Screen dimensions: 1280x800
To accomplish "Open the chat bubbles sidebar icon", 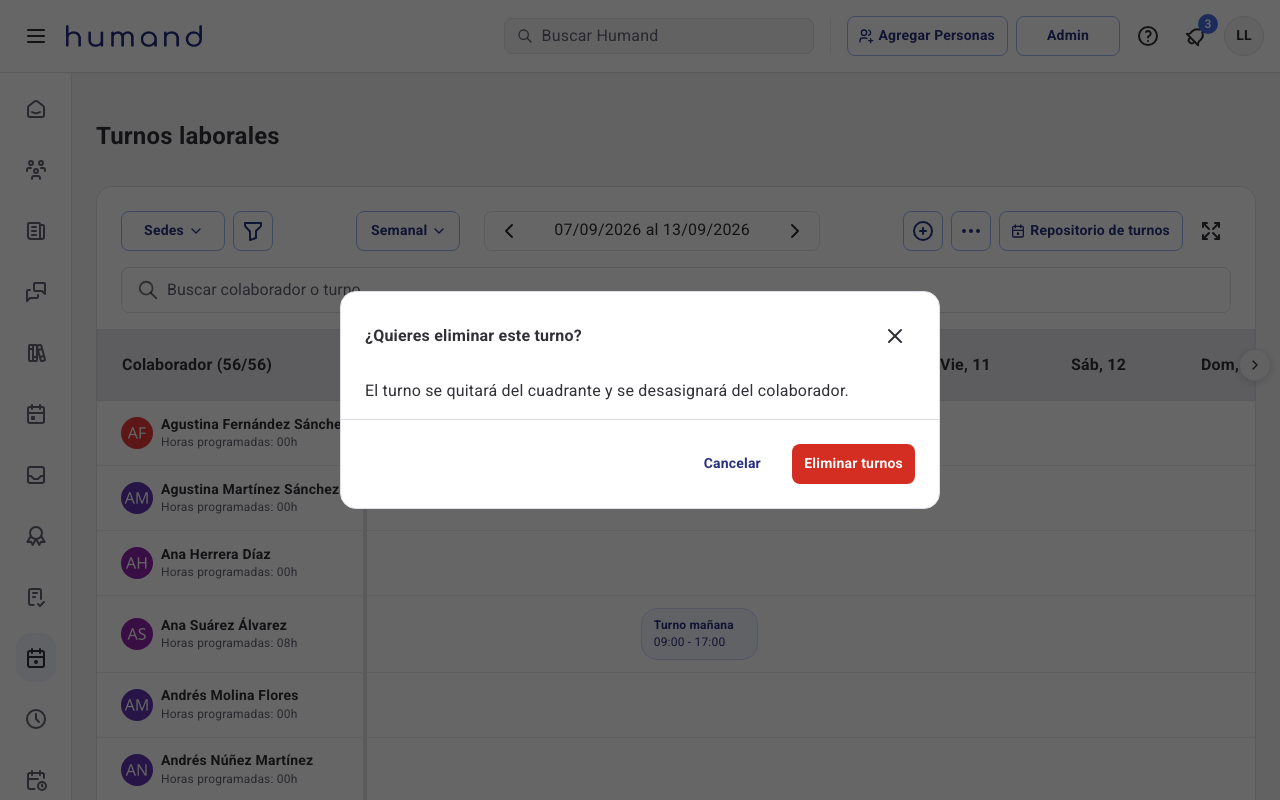I will 36,292.
